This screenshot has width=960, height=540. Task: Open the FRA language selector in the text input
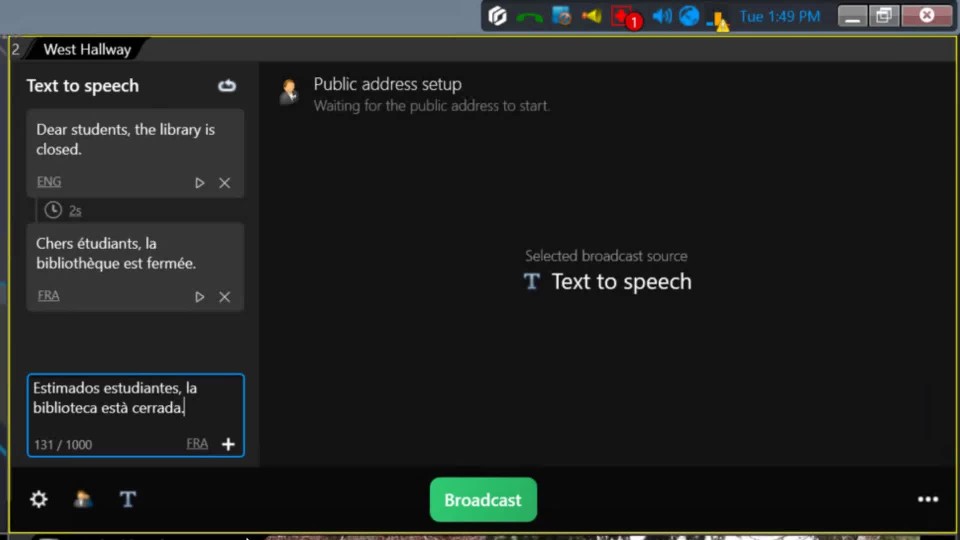pyautogui.click(x=197, y=444)
